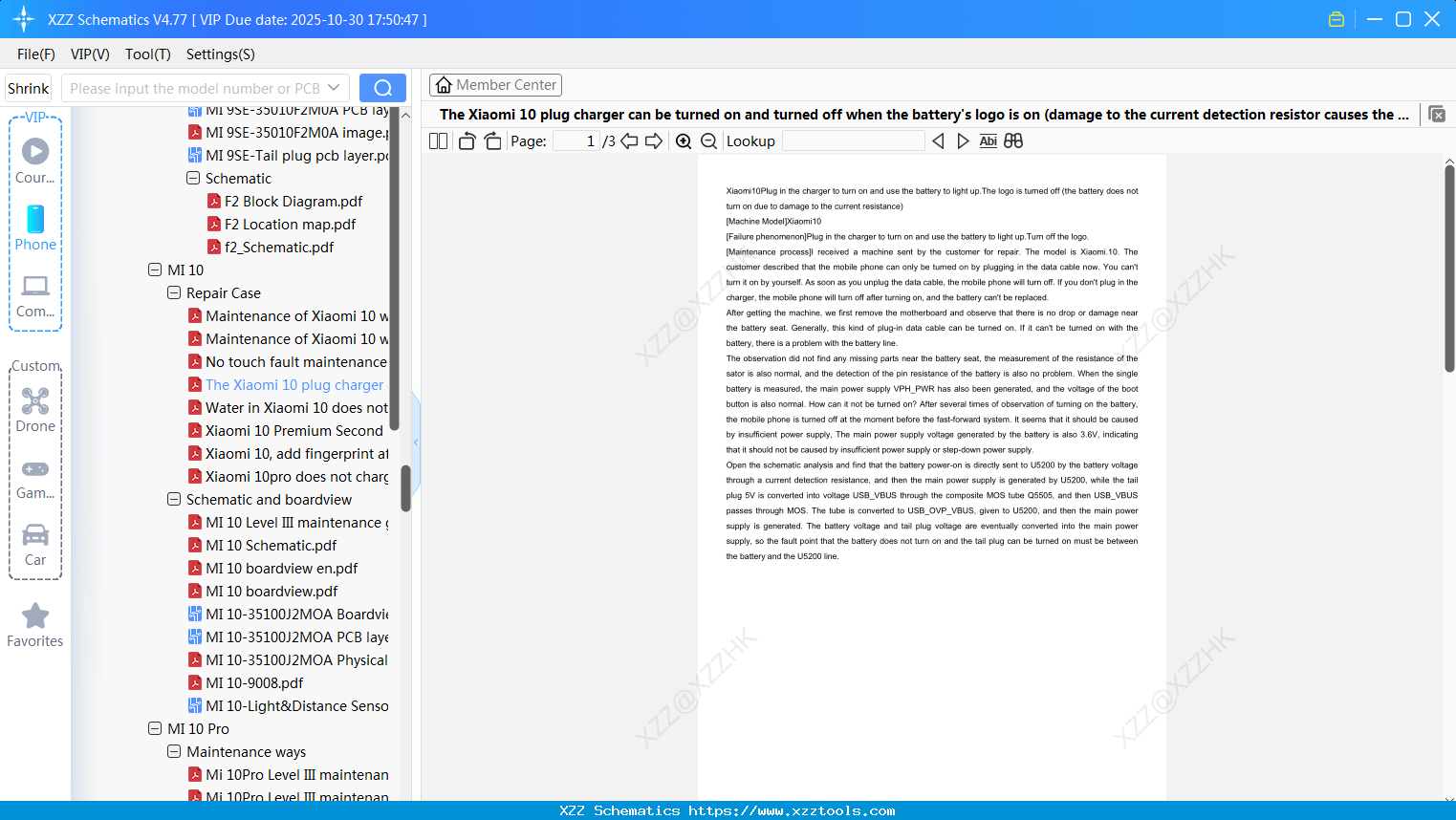Click the document viewer scrollbar thumb
Image resolution: width=1456 pixels, height=820 pixels.
click(1449, 269)
